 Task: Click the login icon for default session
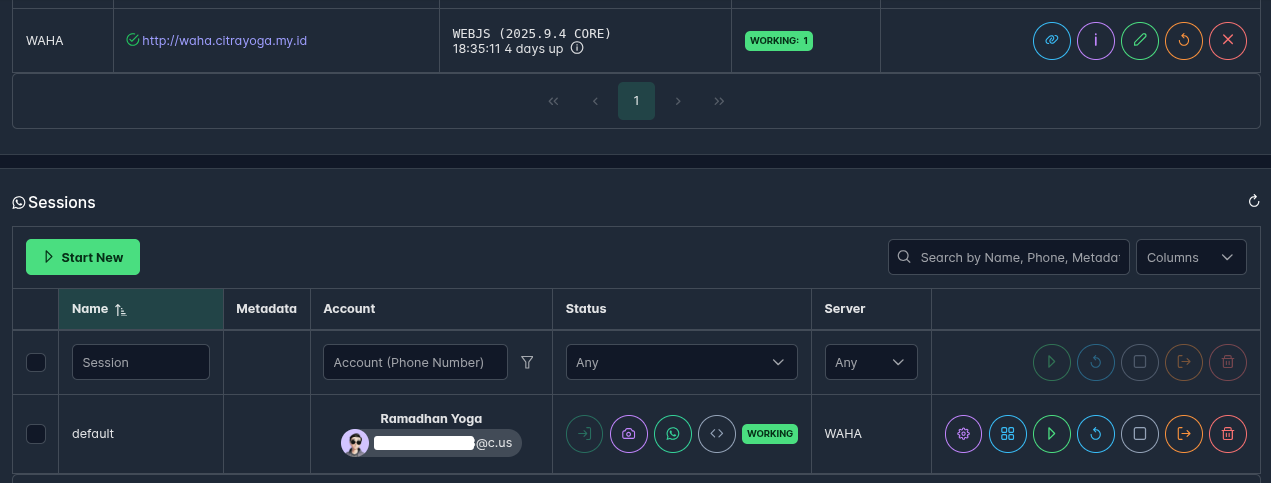pyautogui.click(x=585, y=434)
